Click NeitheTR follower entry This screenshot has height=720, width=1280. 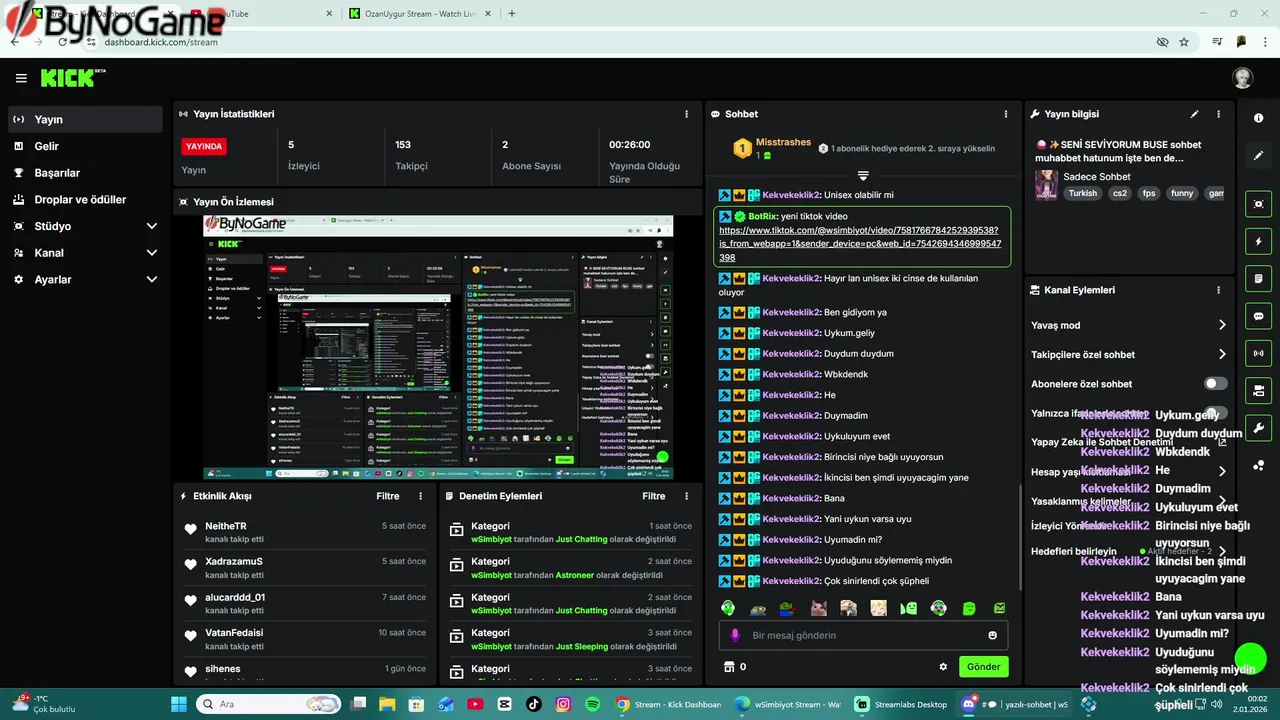click(x=305, y=532)
